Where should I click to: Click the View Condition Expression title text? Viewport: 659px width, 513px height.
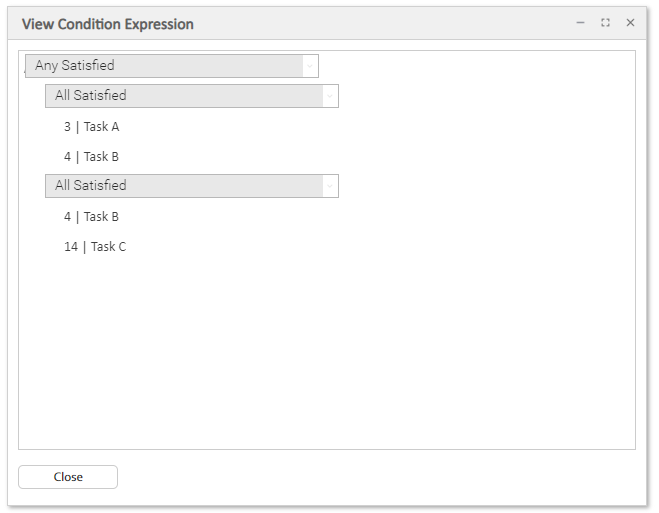(108, 24)
